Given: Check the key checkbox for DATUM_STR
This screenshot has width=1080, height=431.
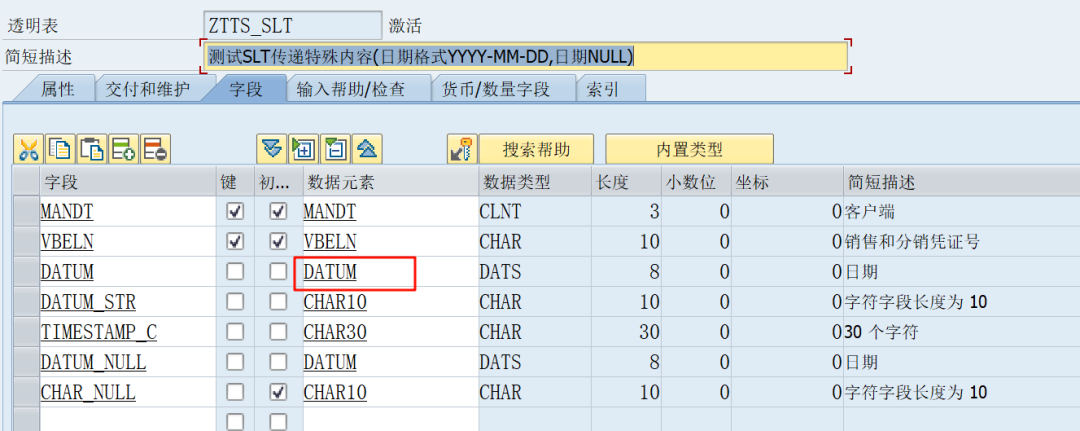Looking at the screenshot, I should (235, 302).
